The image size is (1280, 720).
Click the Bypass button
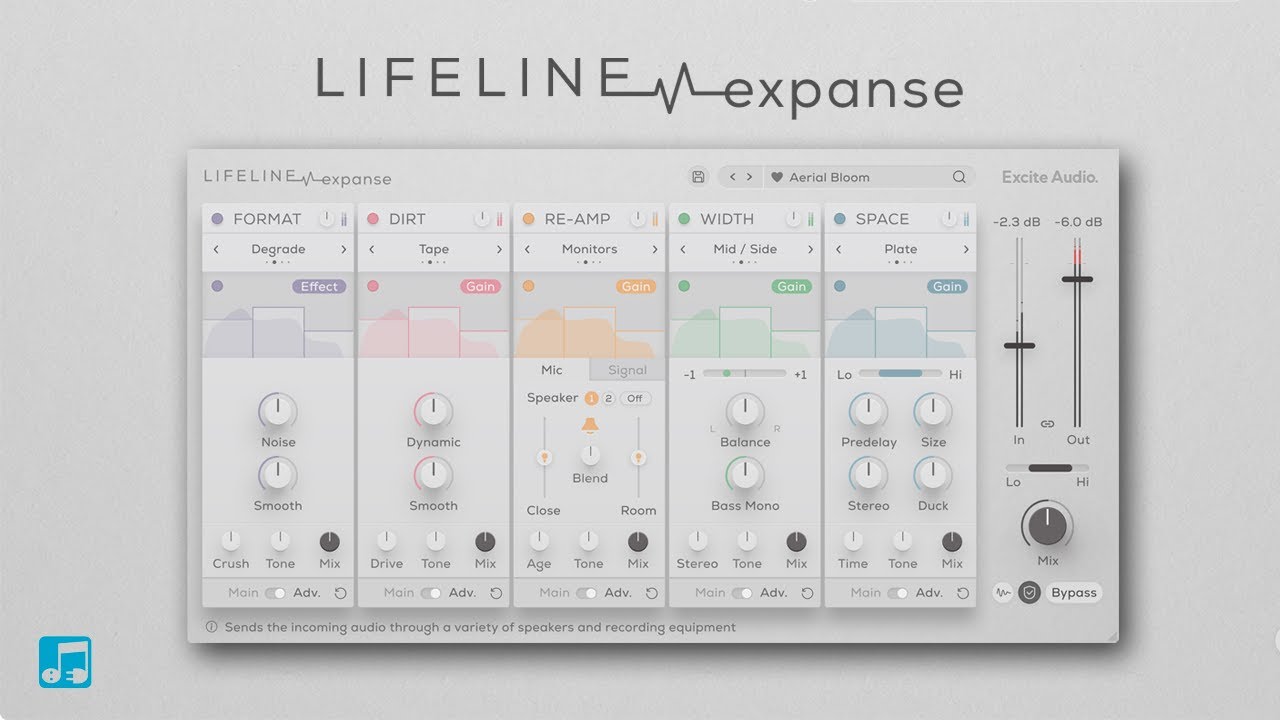(x=1074, y=593)
